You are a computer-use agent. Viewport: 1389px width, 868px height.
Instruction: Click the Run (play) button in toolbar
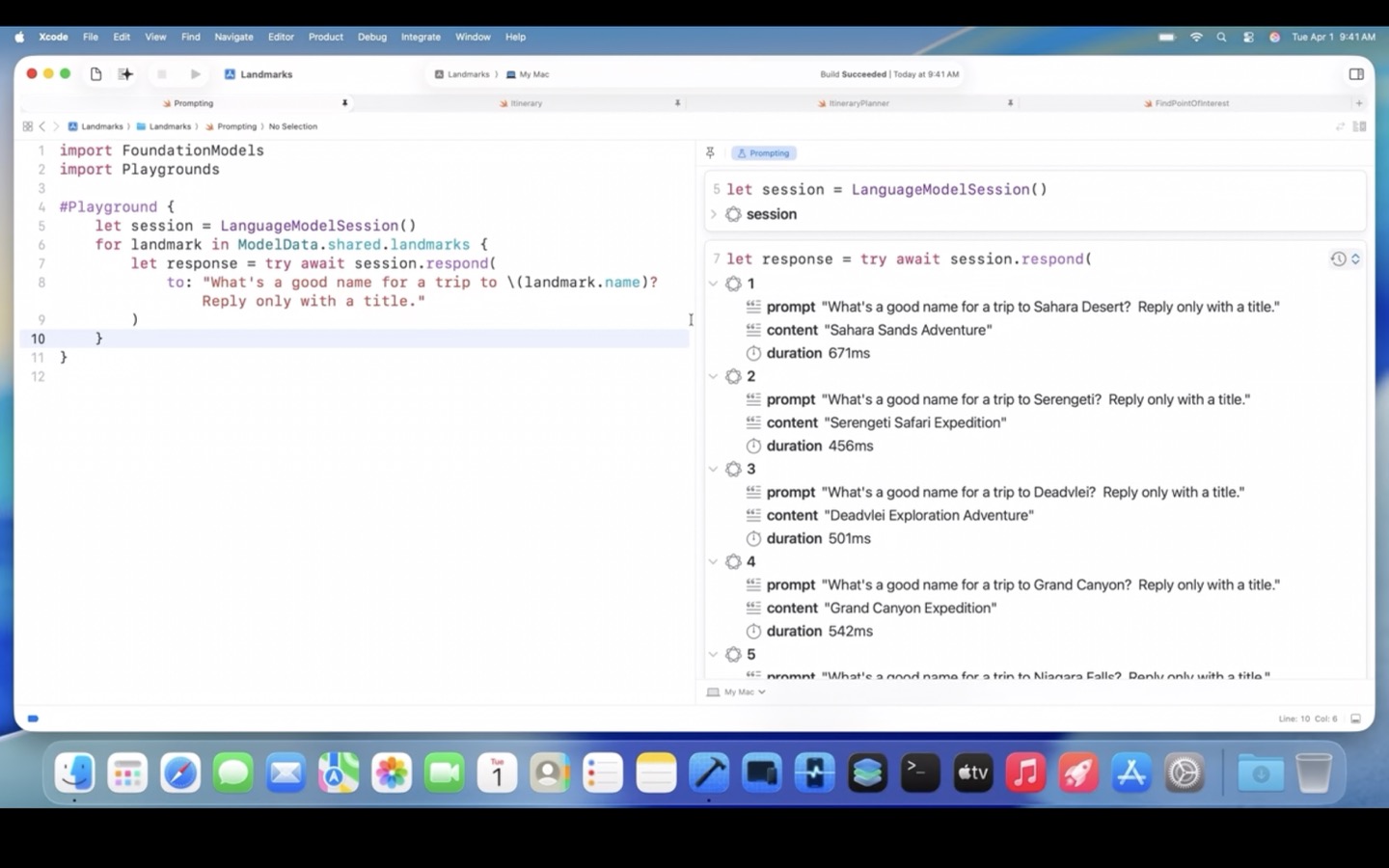pos(196,74)
